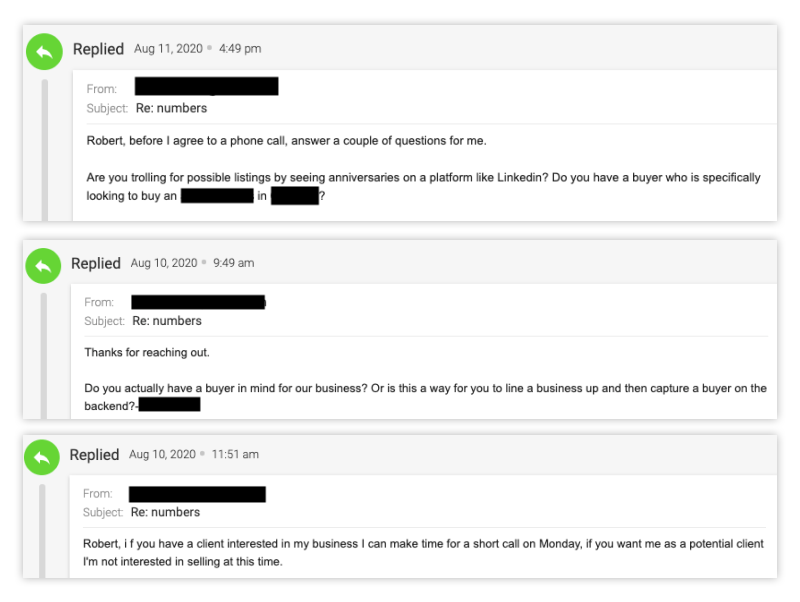Click the "Thanks for reaching out." message line

tap(147, 353)
